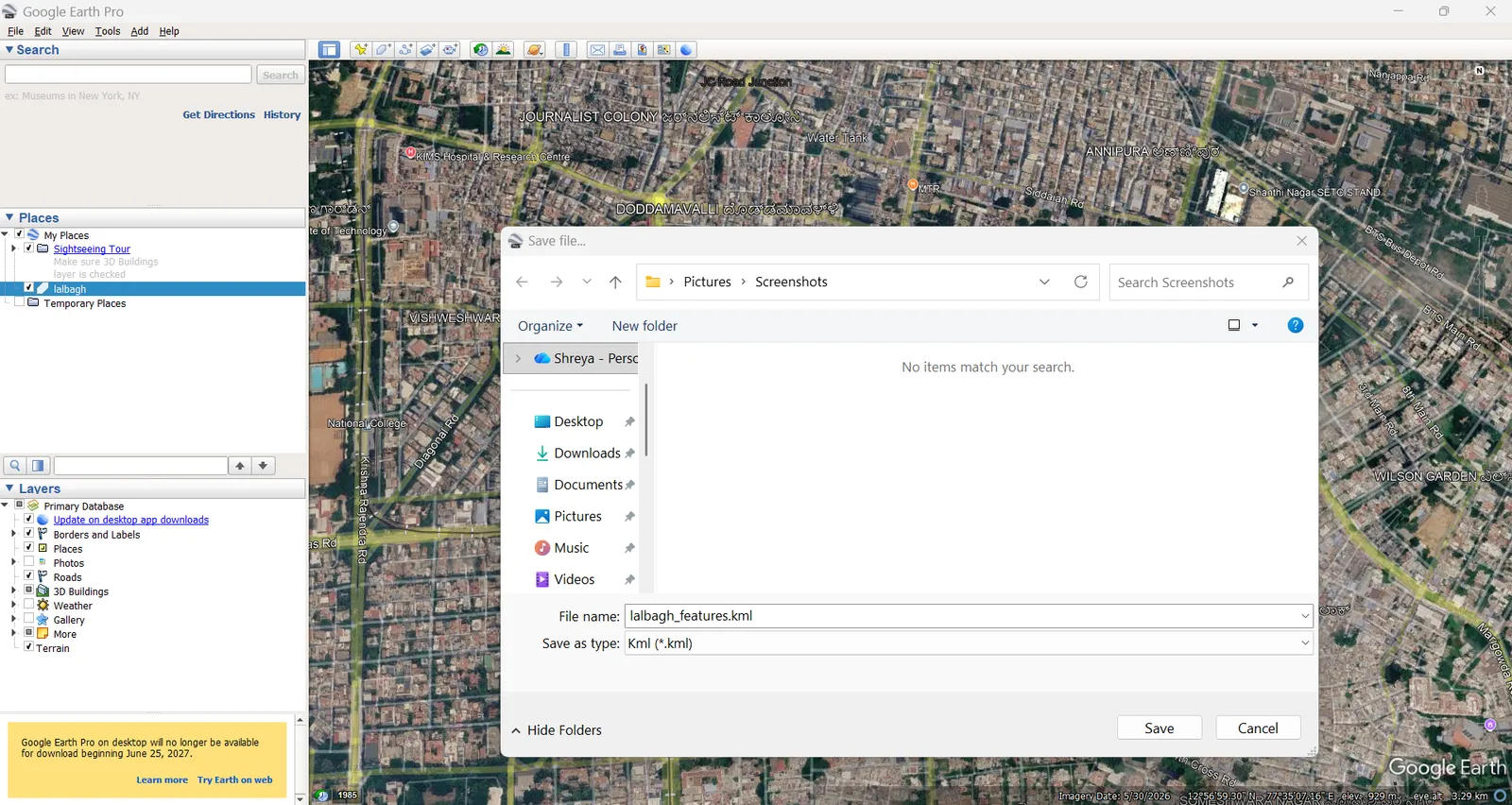
Task: Collapse the Layers panel
Action: click(9, 488)
